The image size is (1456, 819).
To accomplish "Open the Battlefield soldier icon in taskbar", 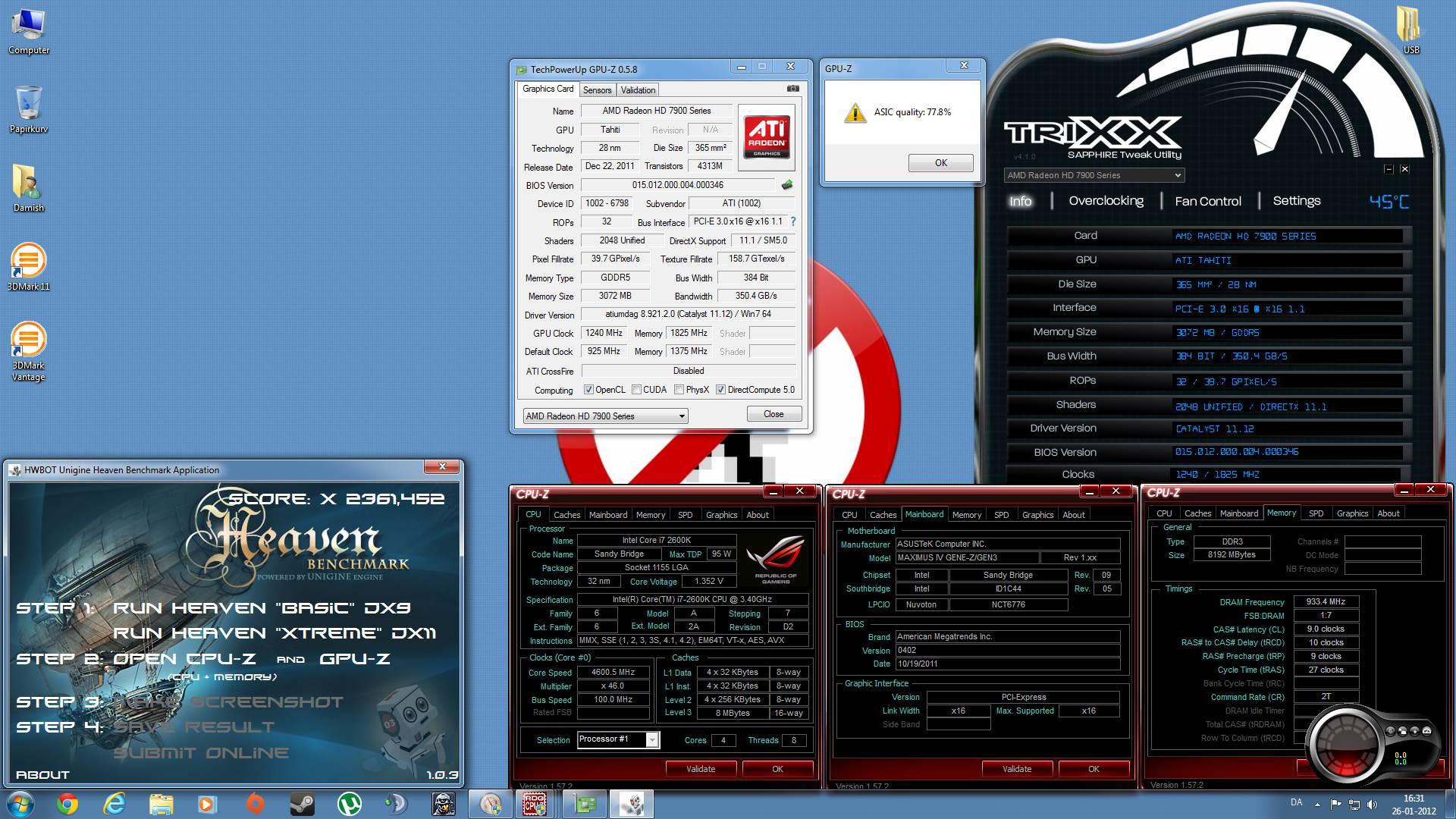I will pos(444,804).
